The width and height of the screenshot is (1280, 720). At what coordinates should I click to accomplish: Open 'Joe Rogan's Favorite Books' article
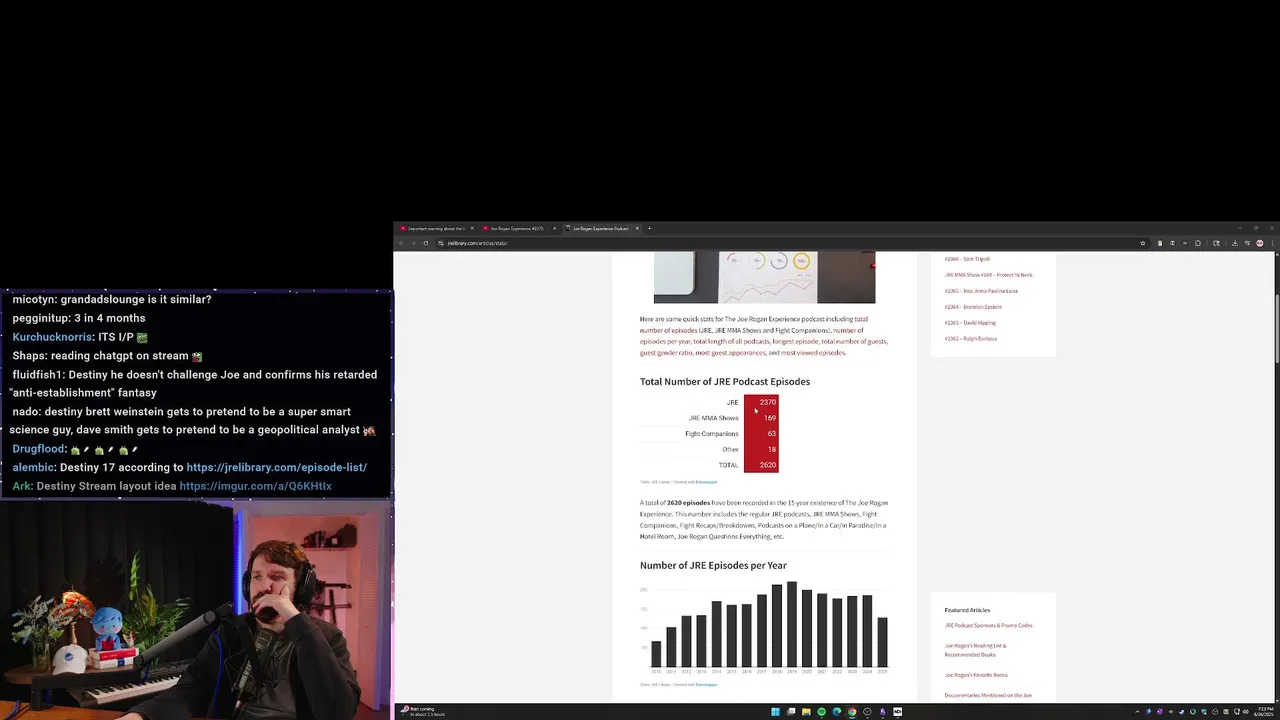click(976, 675)
